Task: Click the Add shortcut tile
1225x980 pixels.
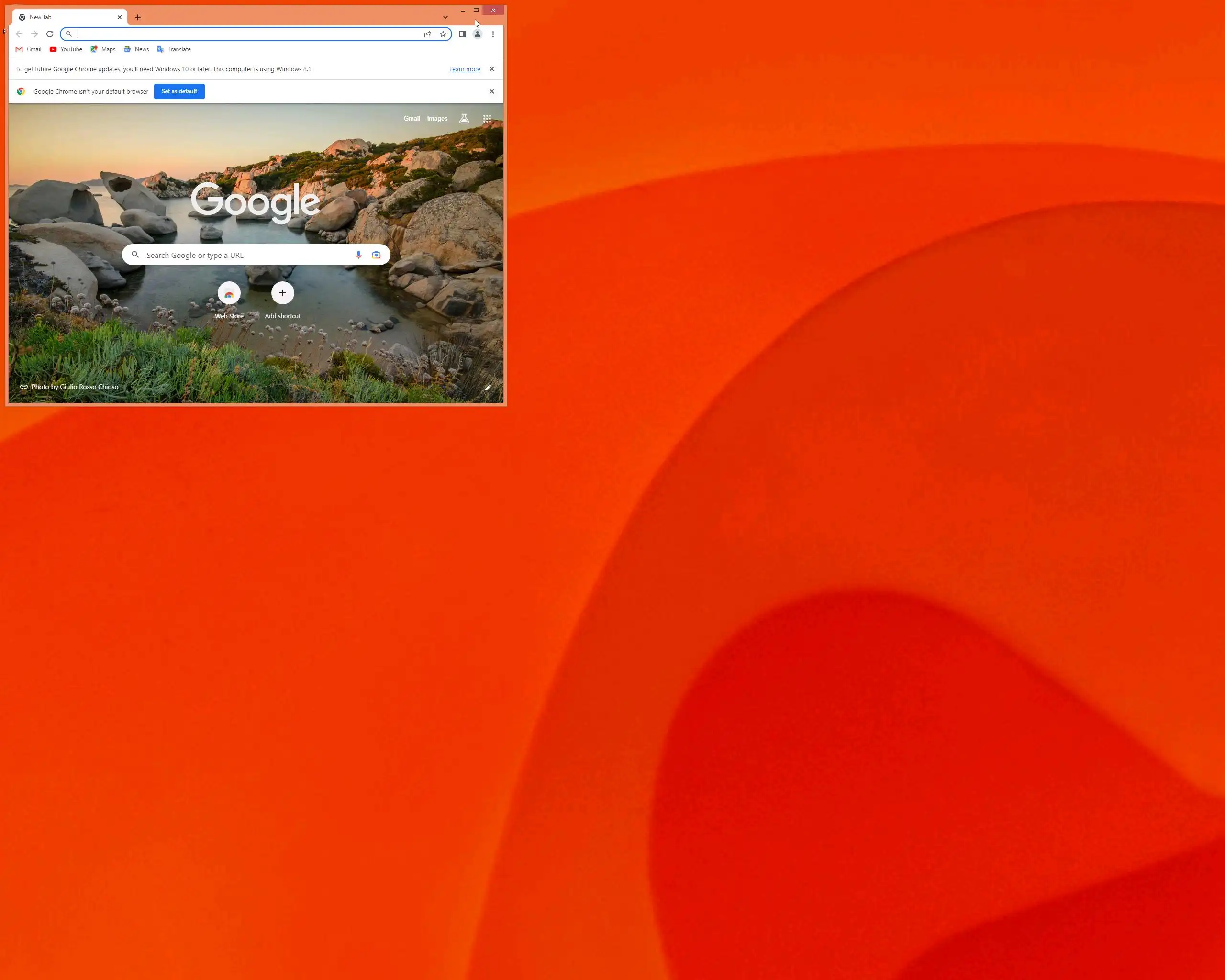Action: [282, 294]
